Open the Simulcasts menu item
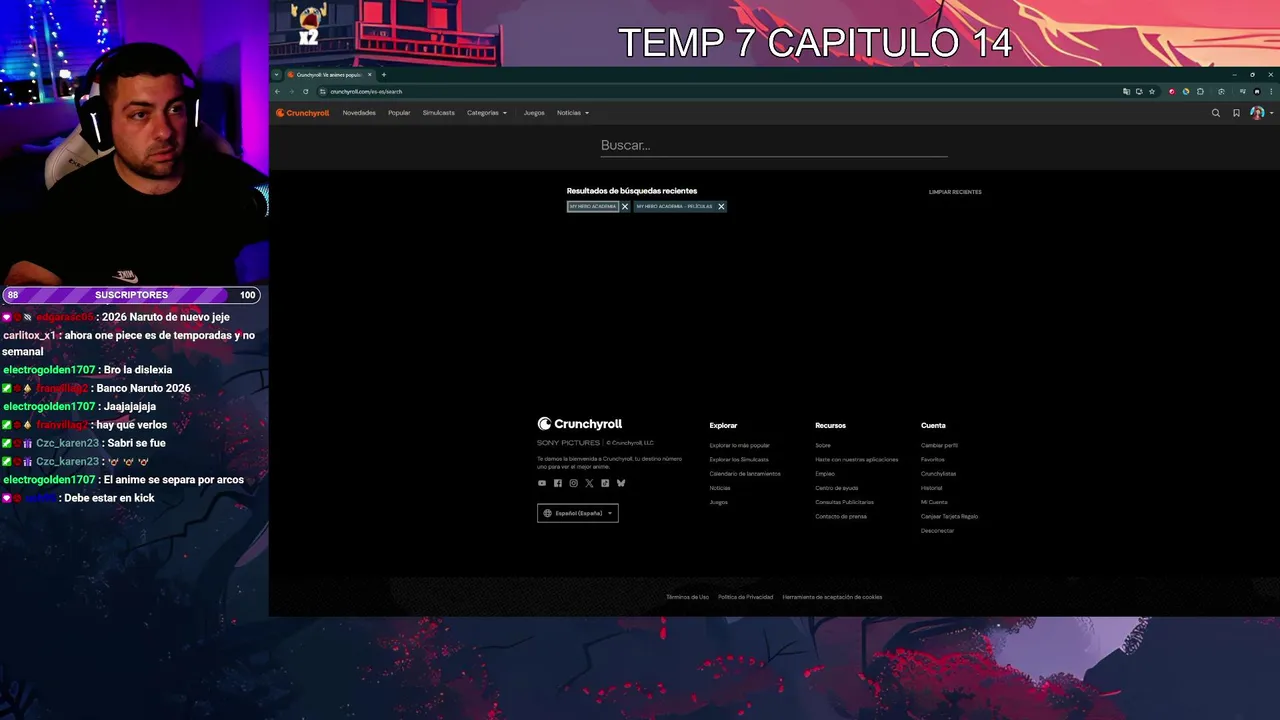The image size is (1280, 720). tap(438, 113)
